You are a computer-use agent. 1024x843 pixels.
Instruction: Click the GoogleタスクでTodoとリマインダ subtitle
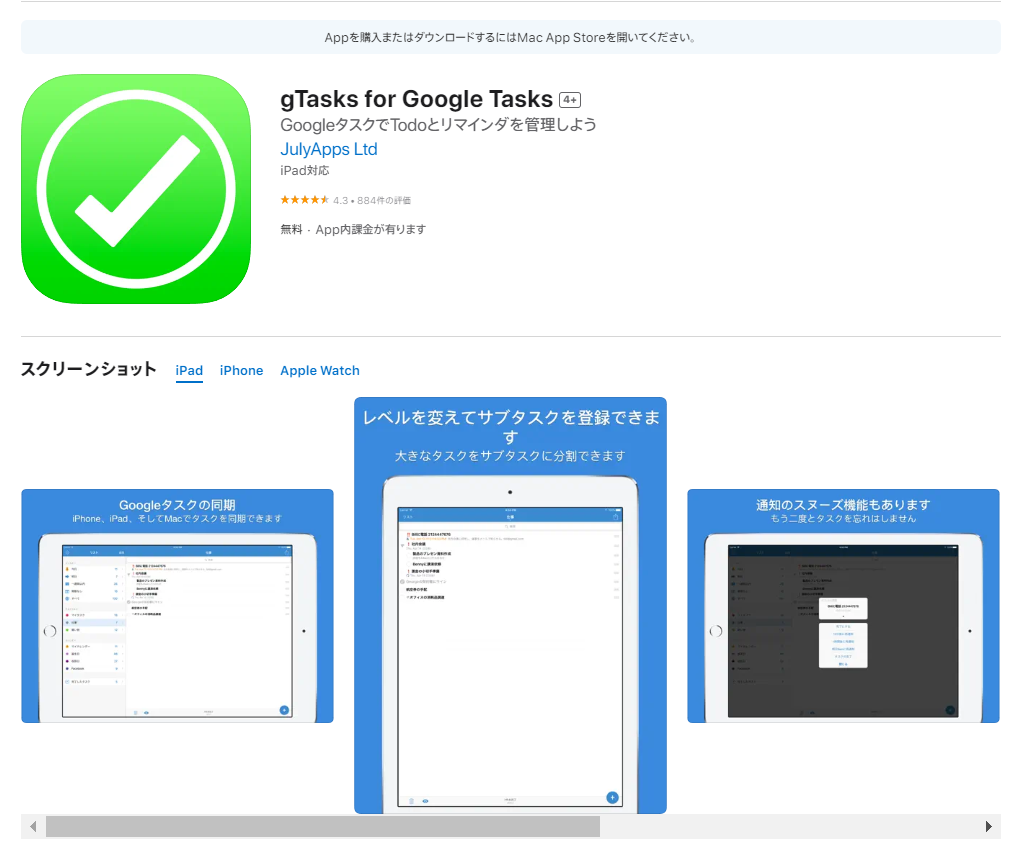(x=438, y=125)
